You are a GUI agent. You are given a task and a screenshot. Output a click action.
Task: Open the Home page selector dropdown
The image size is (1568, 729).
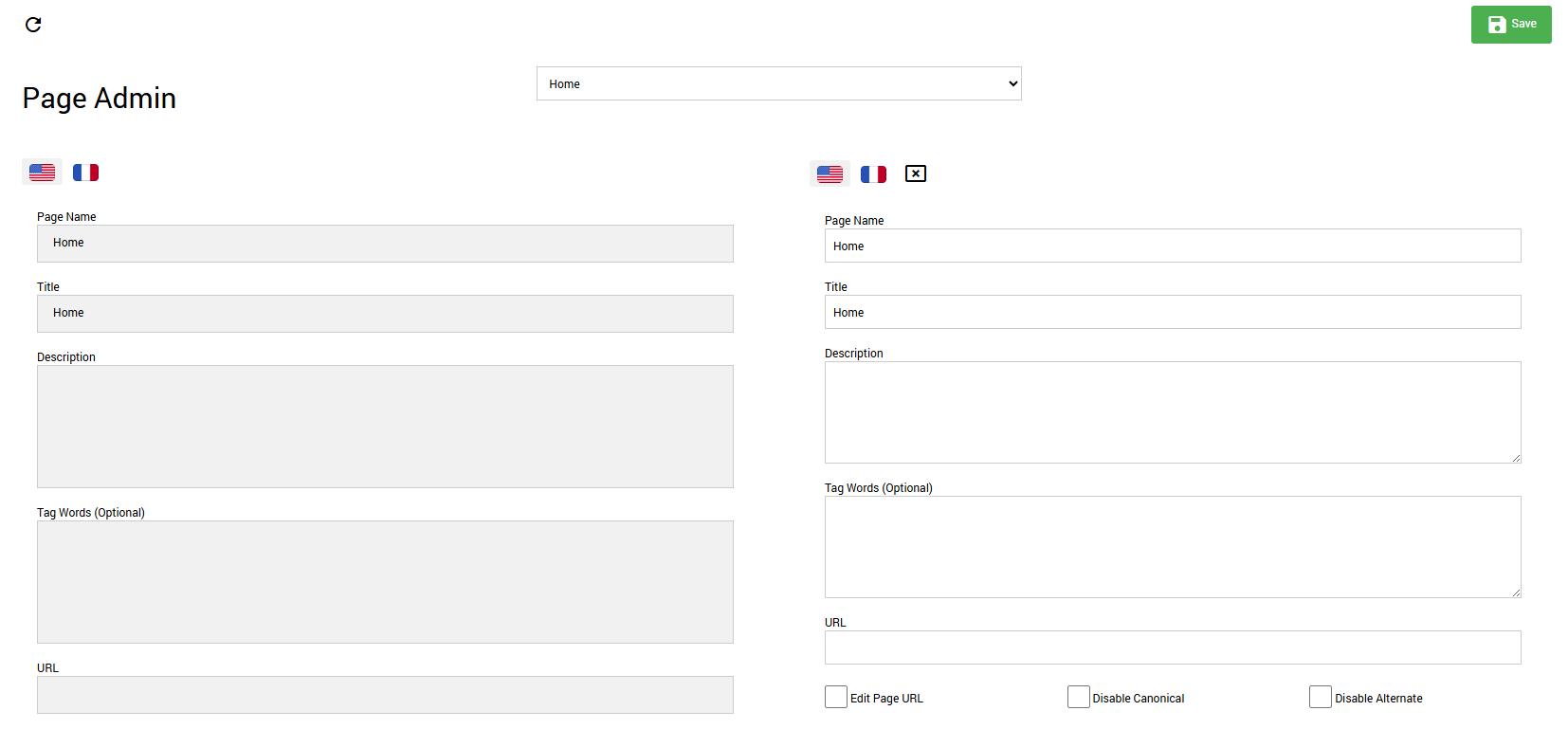click(779, 83)
